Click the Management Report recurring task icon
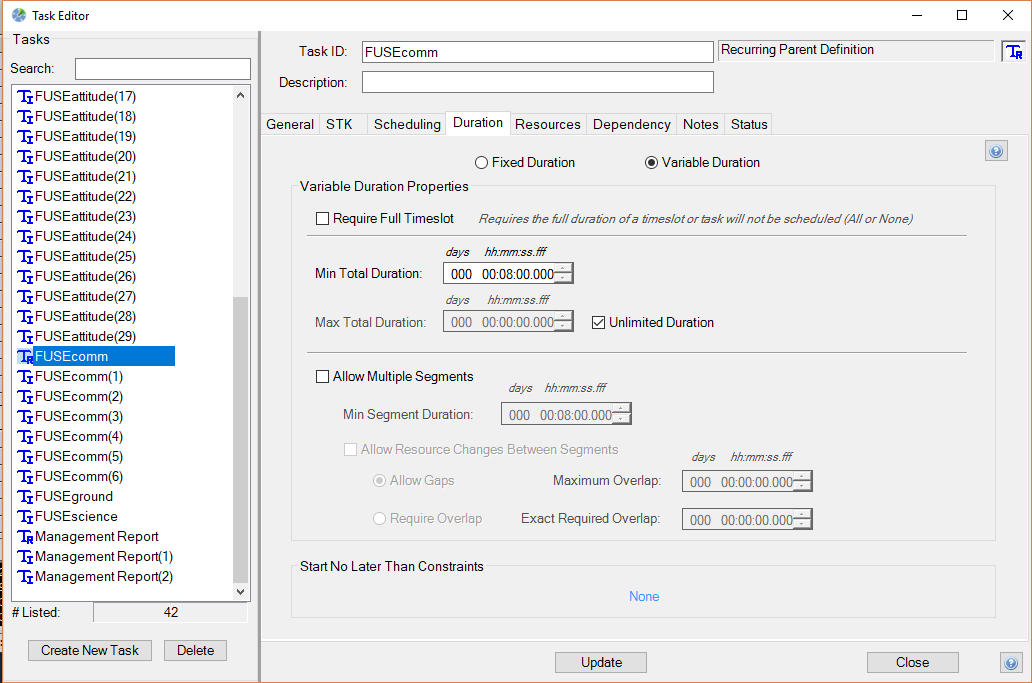This screenshot has height=683, width=1032. click(26, 537)
